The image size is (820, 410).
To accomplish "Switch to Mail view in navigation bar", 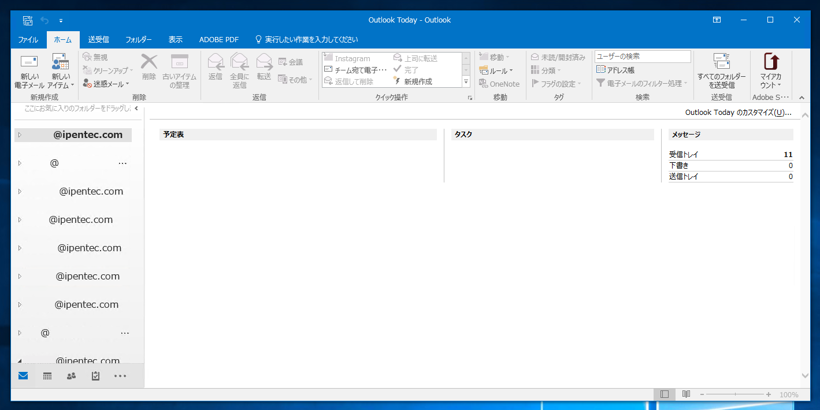I will [23, 375].
